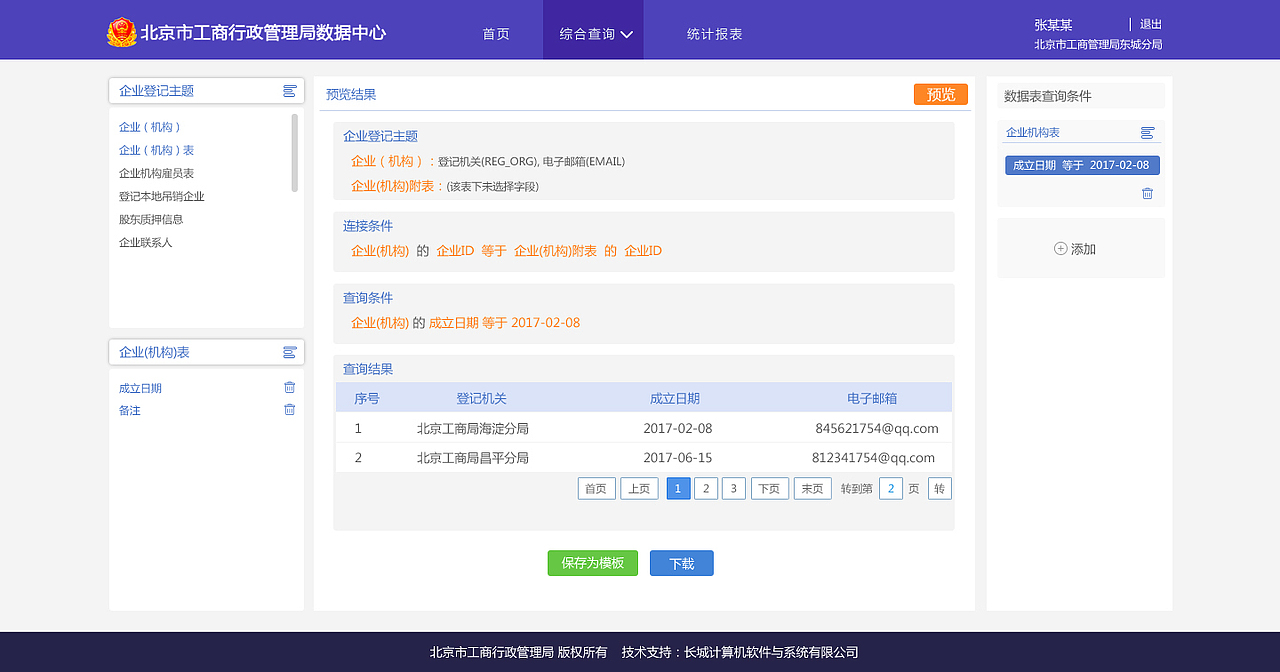Delete 成立日期 field with trash icon
This screenshot has height=672, width=1280.
pyautogui.click(x=290, y=388)
